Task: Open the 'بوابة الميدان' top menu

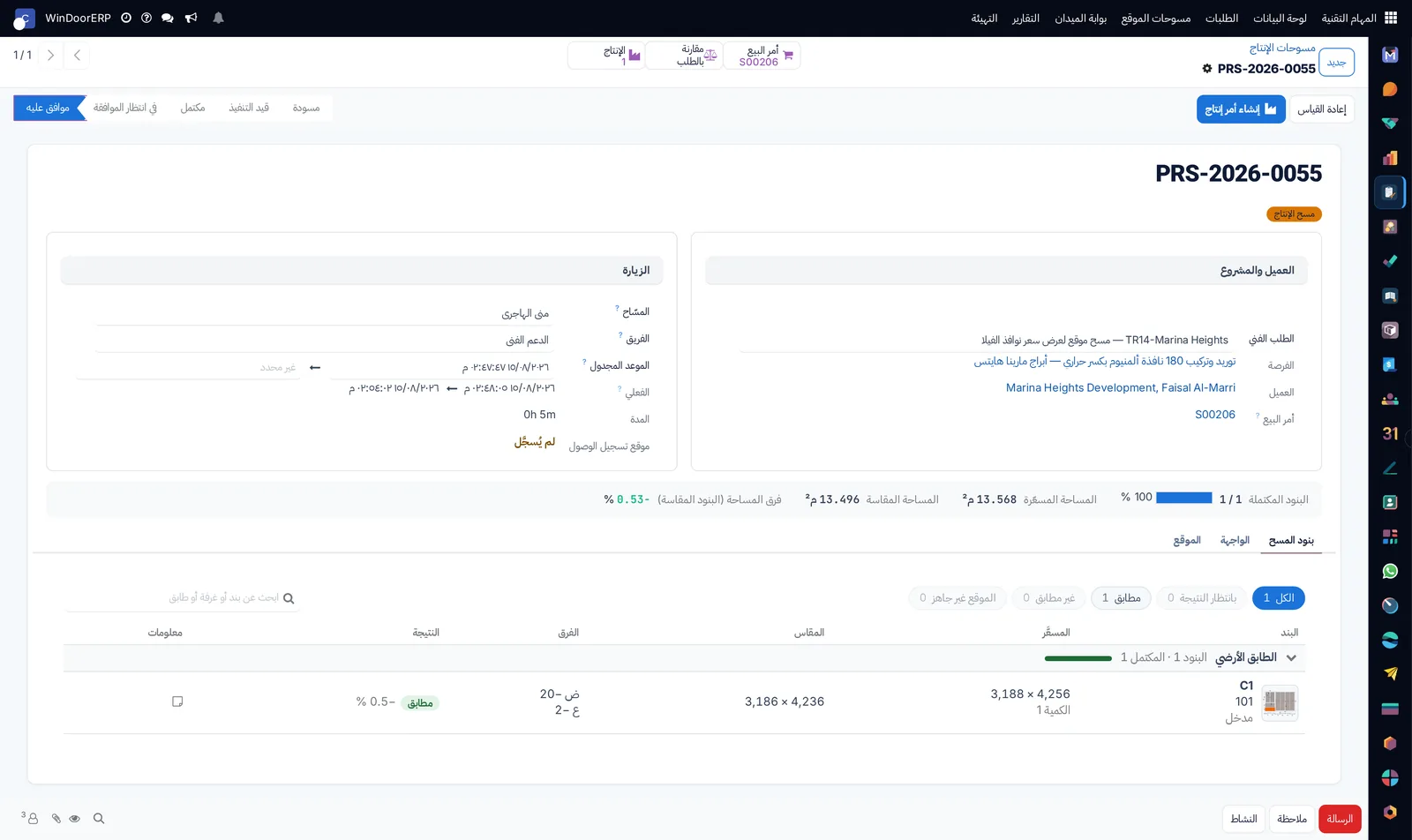Action: pyautogui.click(x=1080, y=18)
